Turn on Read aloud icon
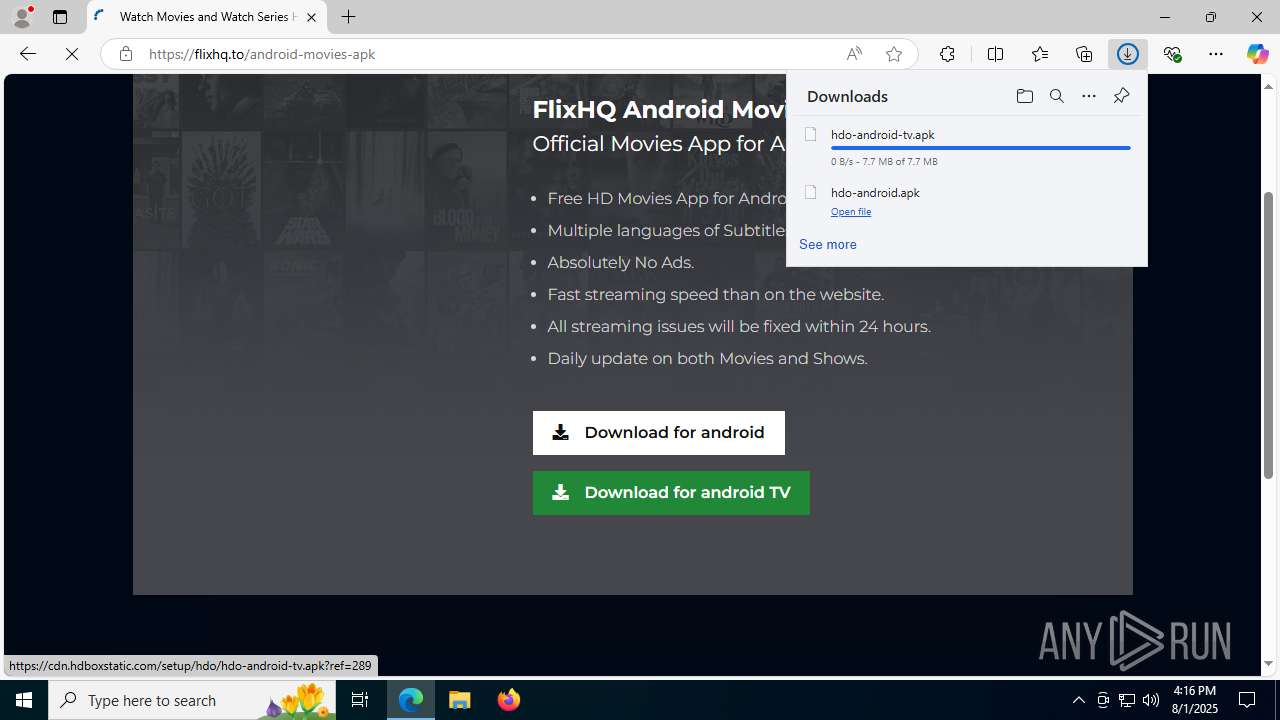The width and height of the screenshot is (1280, 720). tap(854, 54)
